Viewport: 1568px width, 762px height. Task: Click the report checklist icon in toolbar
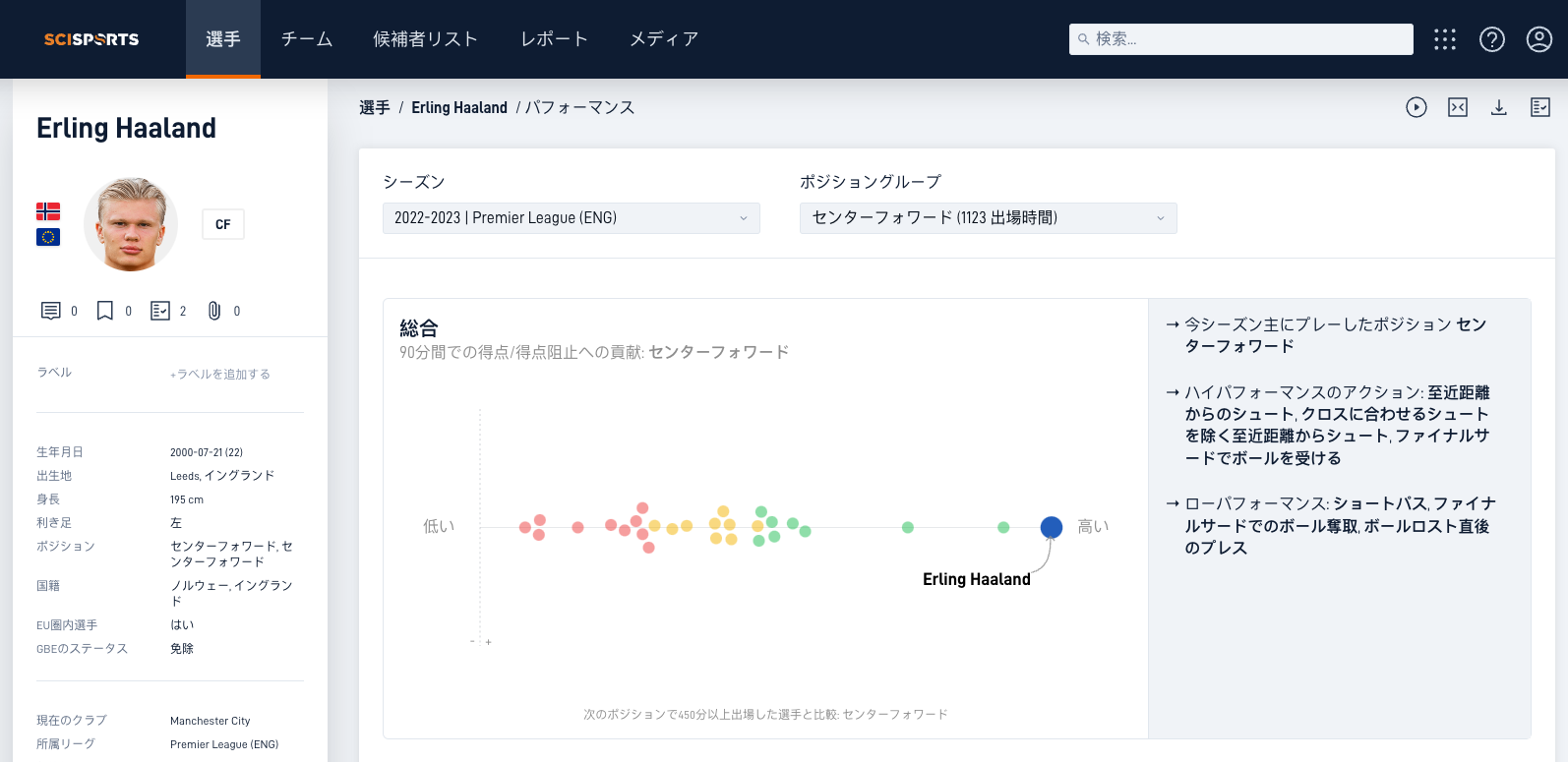coord(1540,107)
